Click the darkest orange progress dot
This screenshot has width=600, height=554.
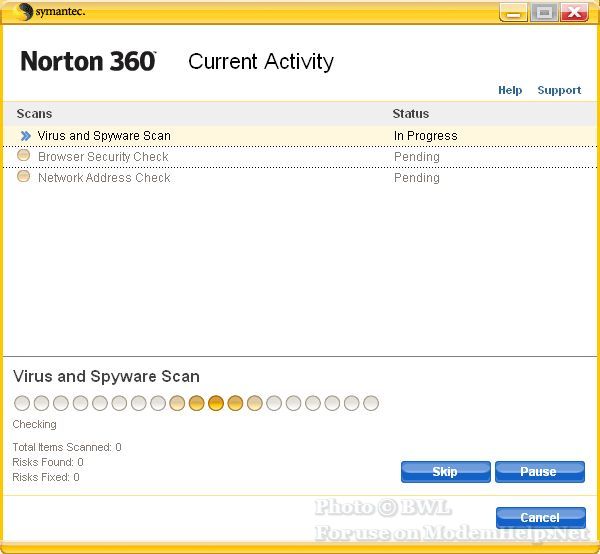pyautogui.click(x=216, y=403)
